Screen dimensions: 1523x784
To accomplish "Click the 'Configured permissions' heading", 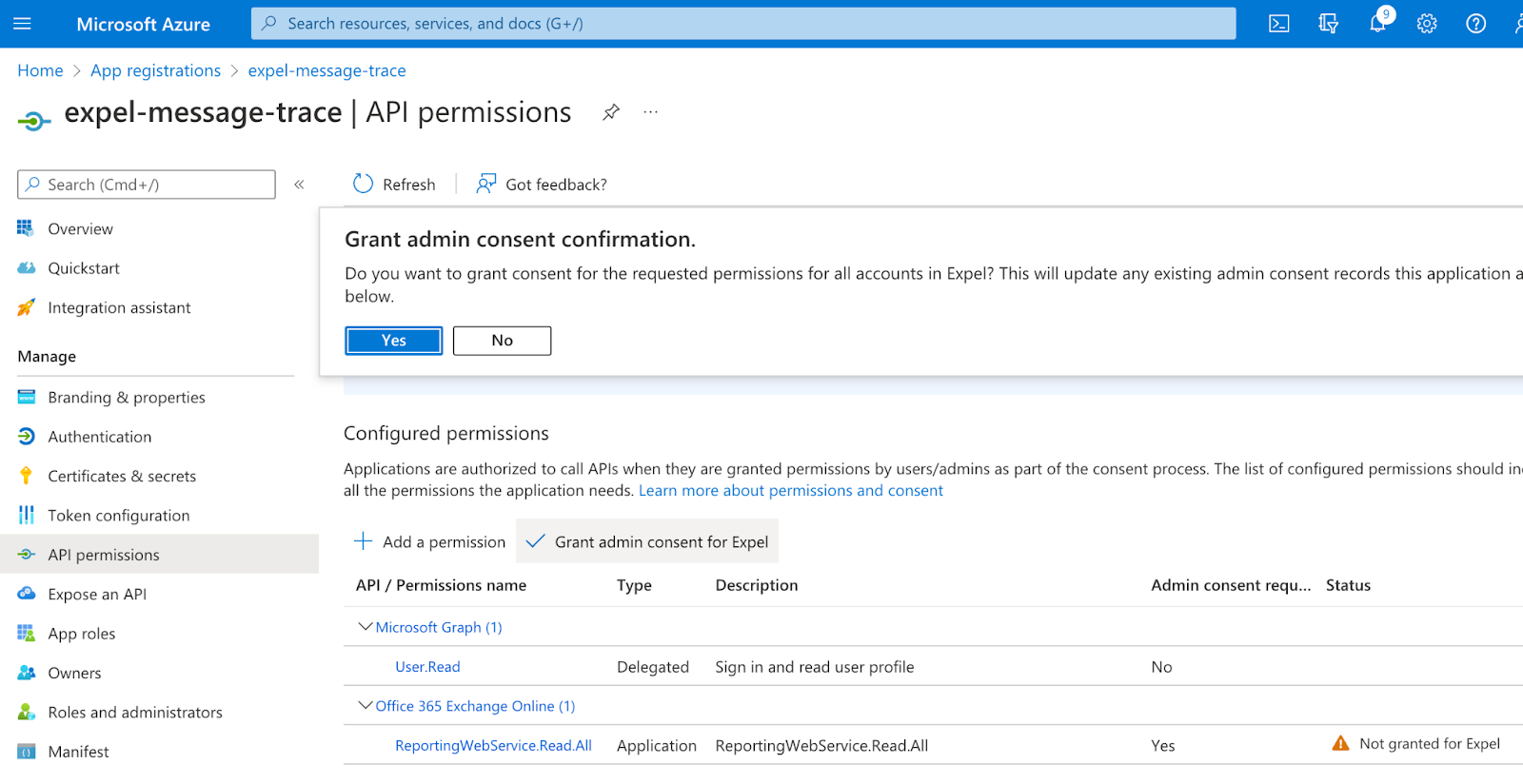I will [446, 433].
